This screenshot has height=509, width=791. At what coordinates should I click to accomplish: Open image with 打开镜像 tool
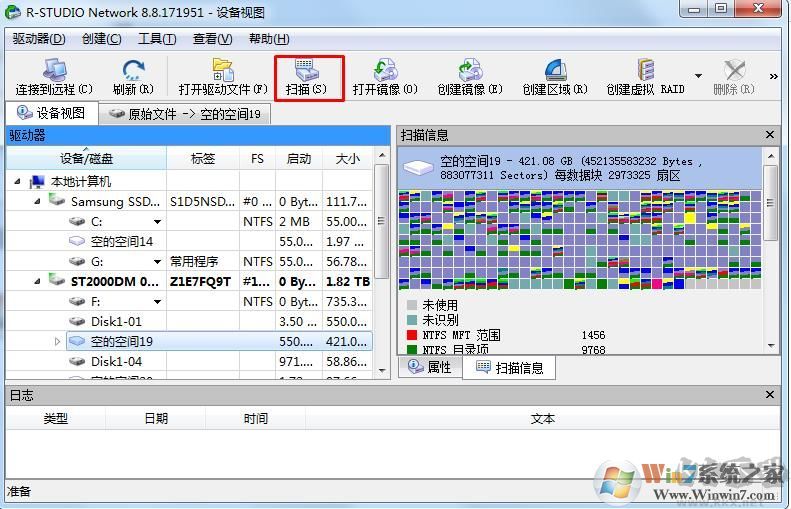385,77
